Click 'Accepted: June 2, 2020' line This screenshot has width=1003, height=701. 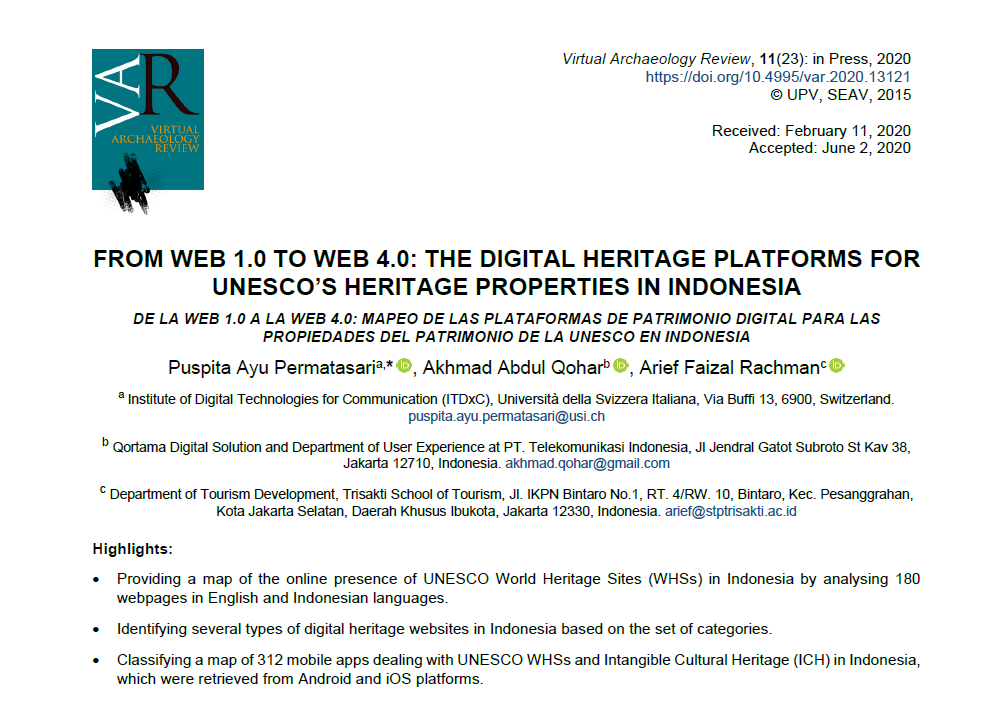[830, 148]
